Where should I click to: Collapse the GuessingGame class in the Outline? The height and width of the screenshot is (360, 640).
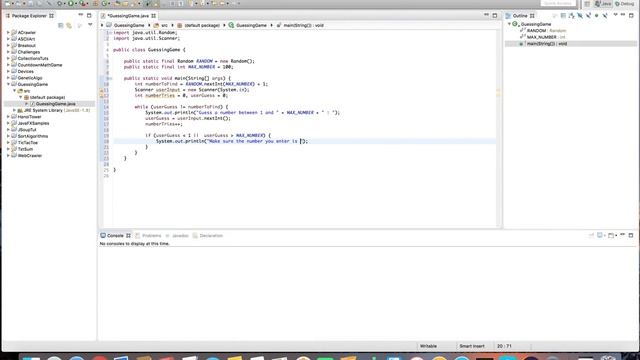[509, 24]
